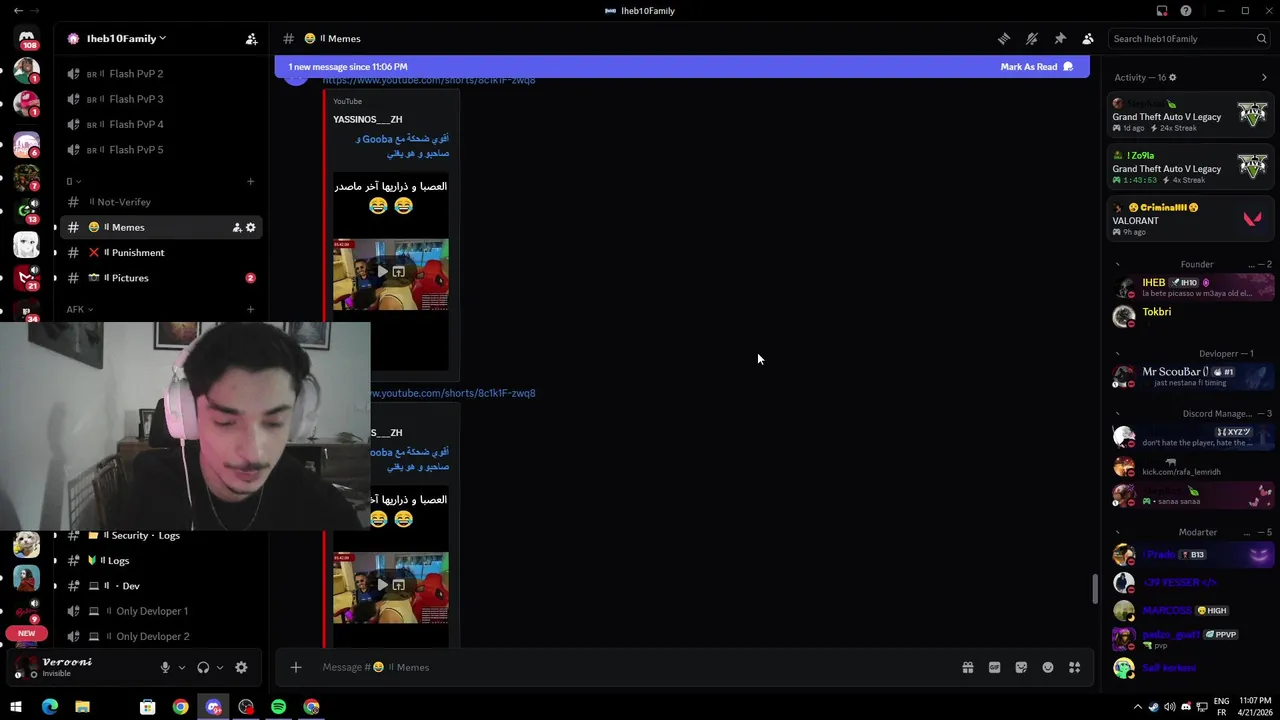The width and height of the screenshot is (1280, 720).
Task: Open the headphone output options chevron
Action: pyautogui.click(x=219, y=668)
